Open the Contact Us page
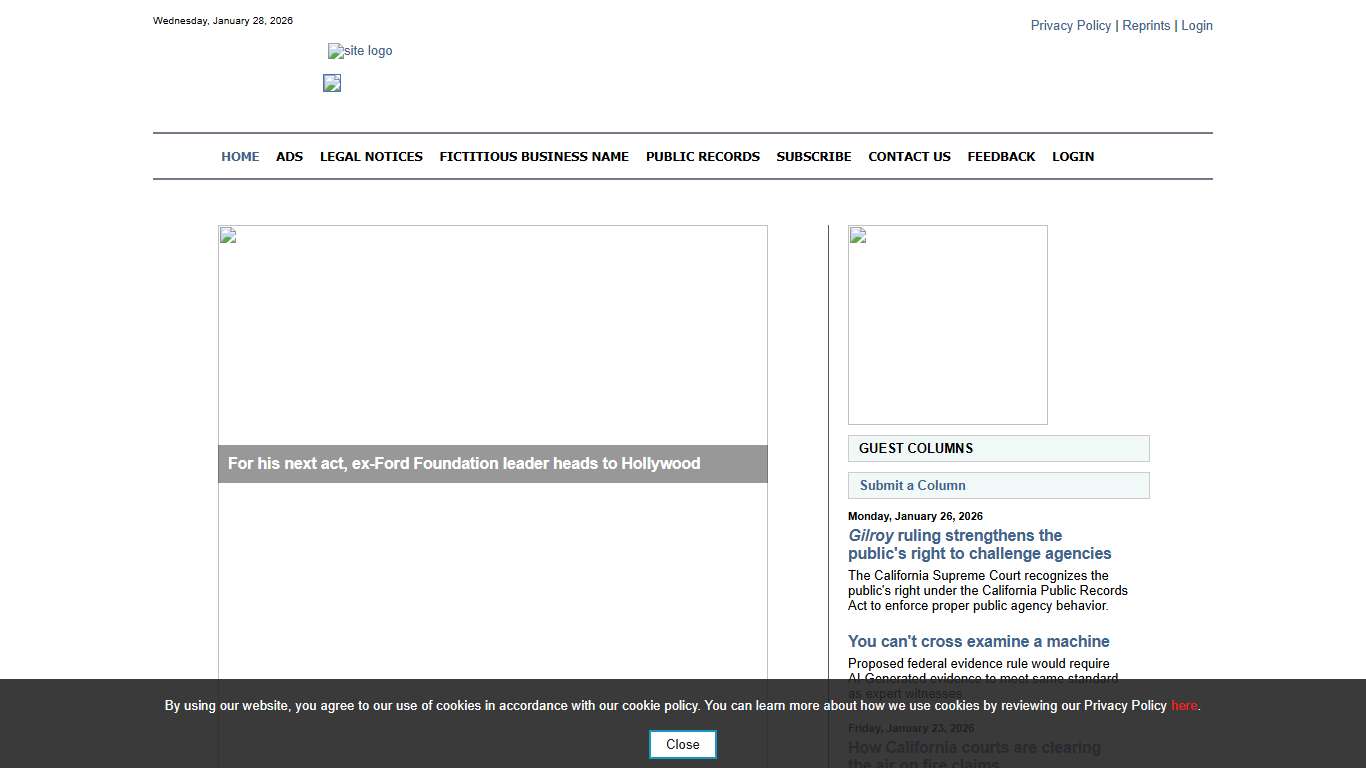The height and width of the screenshot is (768, 1366). pyautogui.click(x=909, y=157)
